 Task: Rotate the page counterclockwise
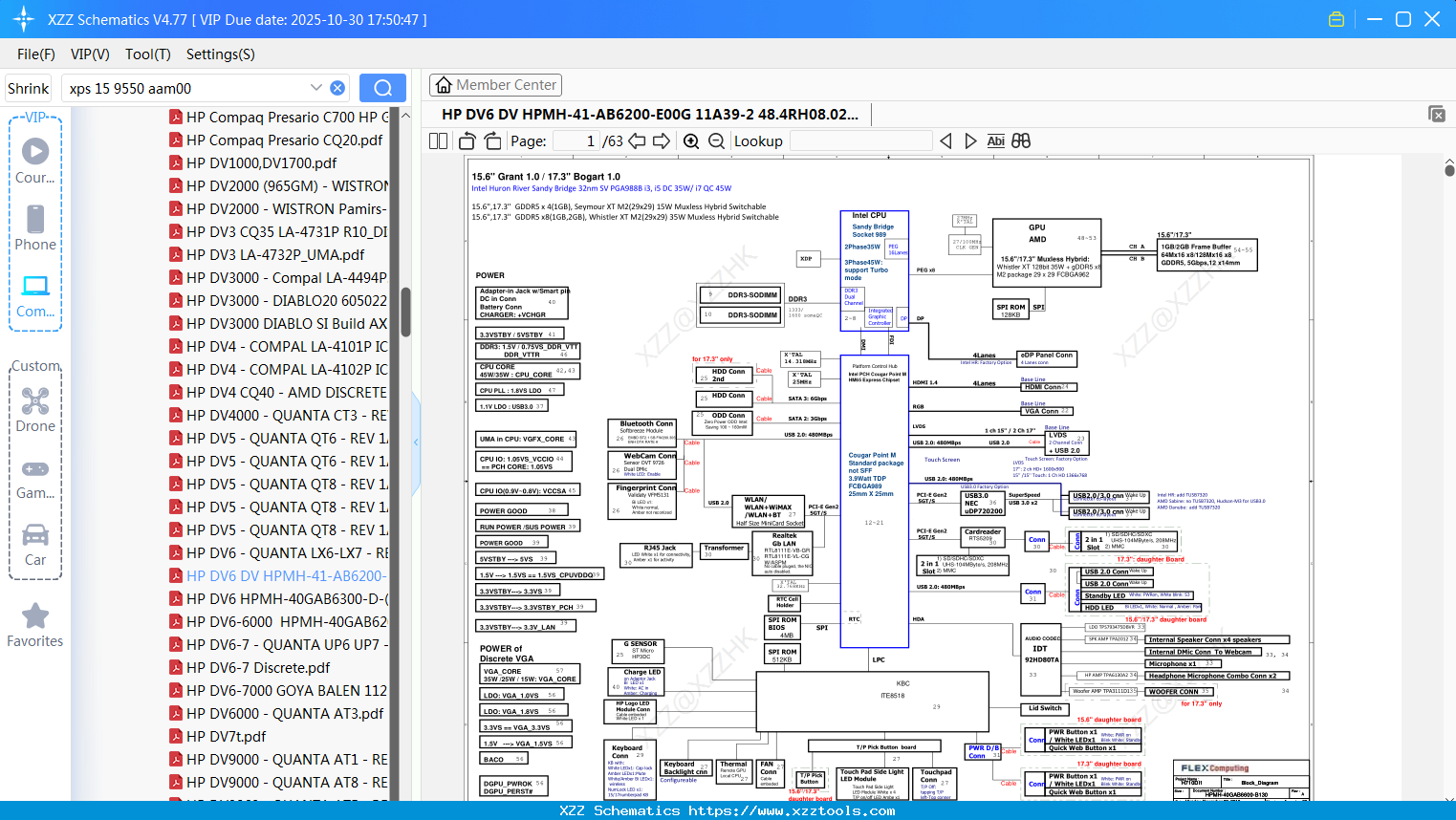[x=467, y=141]
